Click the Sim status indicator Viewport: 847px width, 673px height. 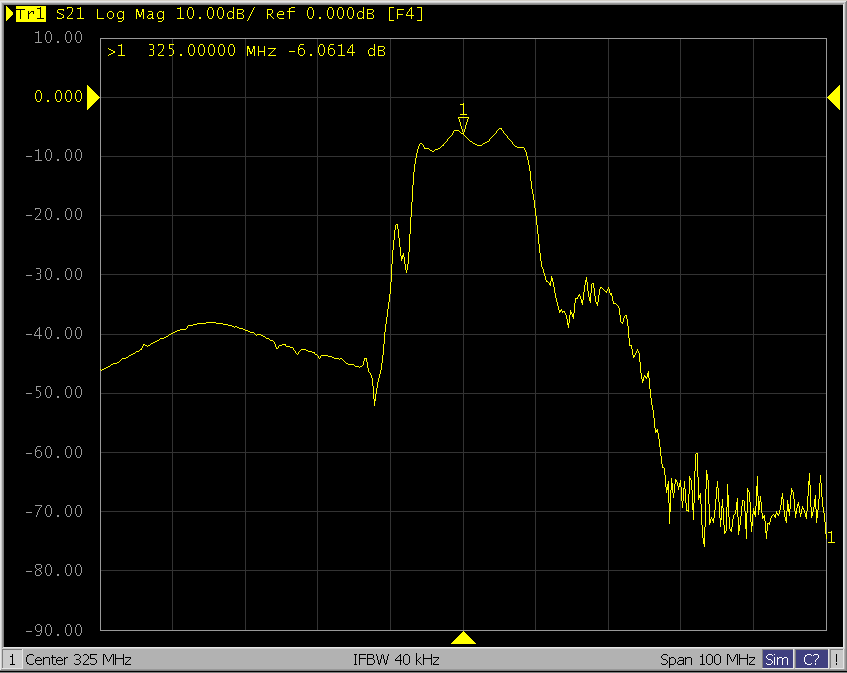click(776, 660)
